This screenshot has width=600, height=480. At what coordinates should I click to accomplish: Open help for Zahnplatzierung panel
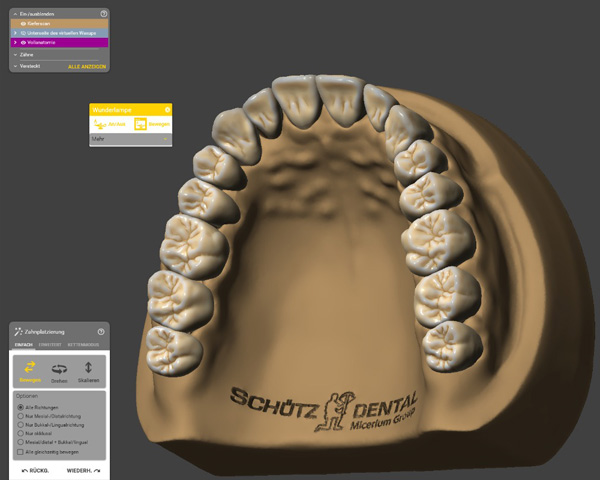101,331
